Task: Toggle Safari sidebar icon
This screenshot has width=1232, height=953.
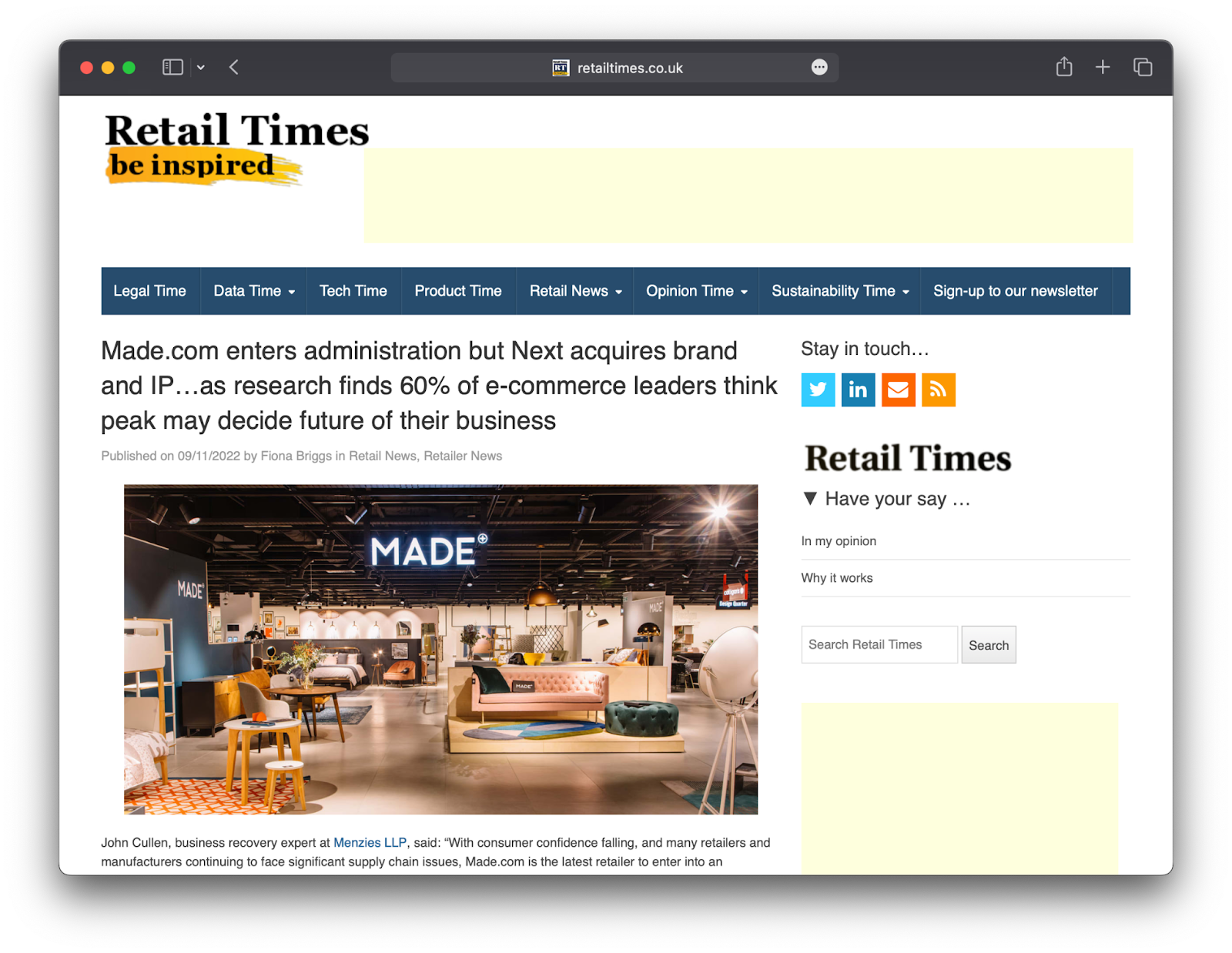Action: pos(172,67)
